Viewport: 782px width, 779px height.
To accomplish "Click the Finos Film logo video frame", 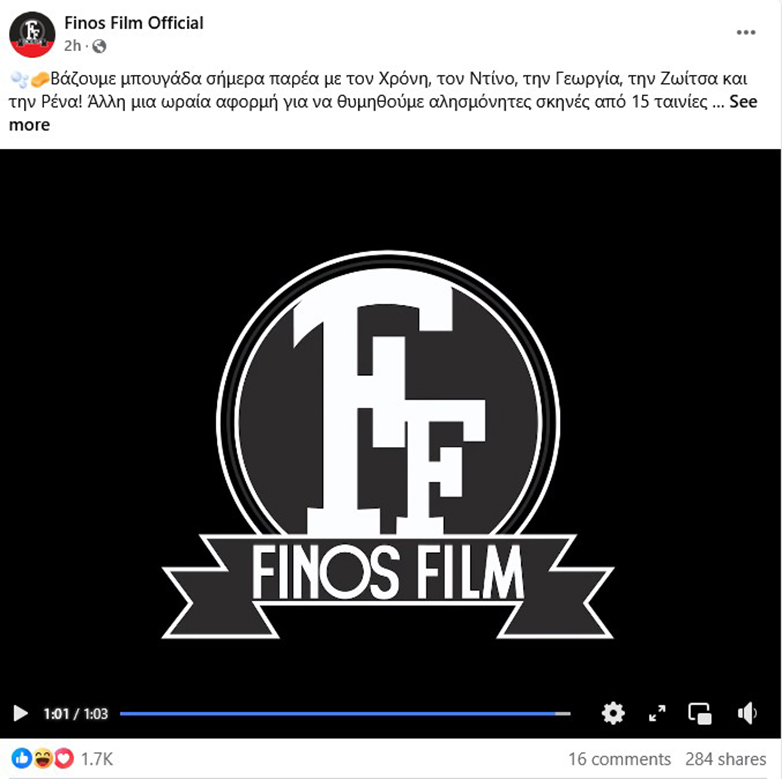I will tap(388, 444).
